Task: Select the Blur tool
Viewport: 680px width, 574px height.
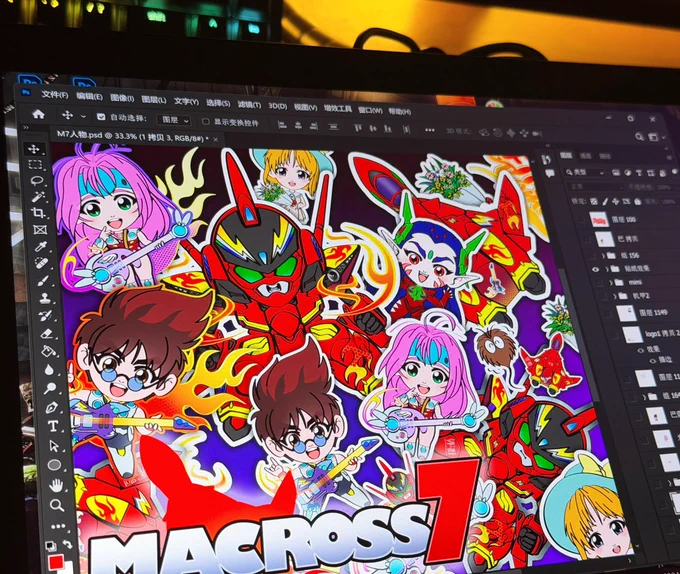Action: coord(49,369)
